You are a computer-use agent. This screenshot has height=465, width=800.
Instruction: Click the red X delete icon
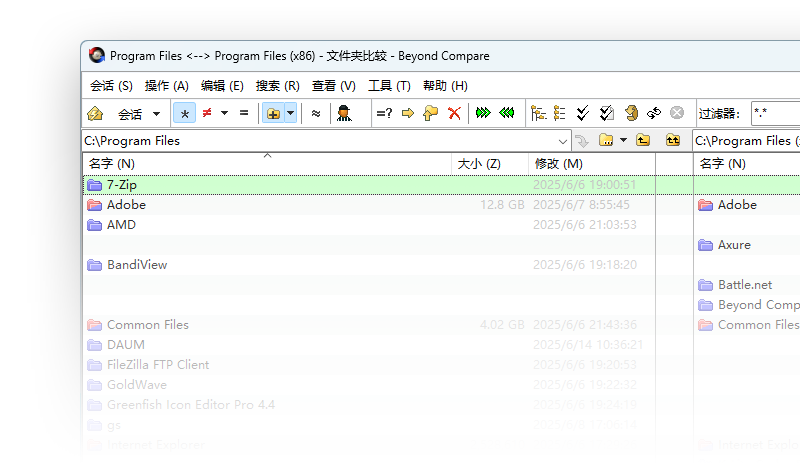[454, 113]
